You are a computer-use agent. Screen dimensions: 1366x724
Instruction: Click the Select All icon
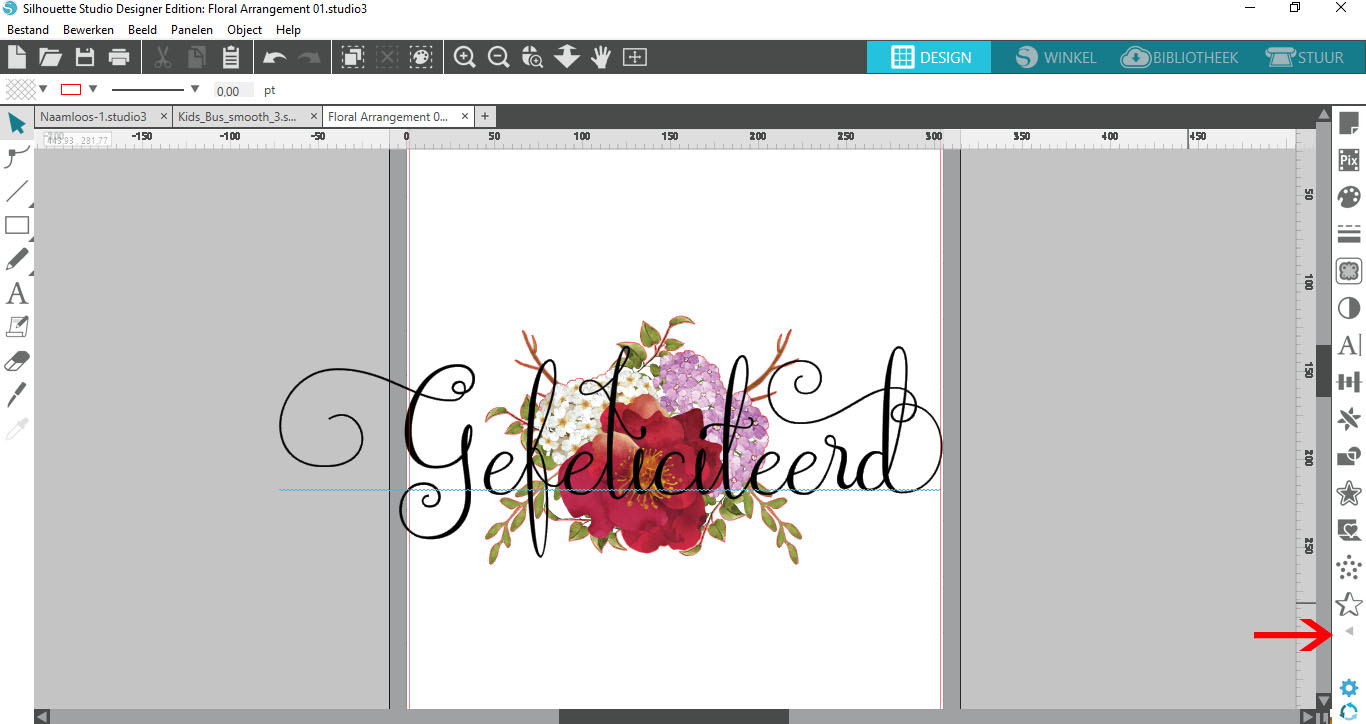pyautogui.click(x=353, y=57)
